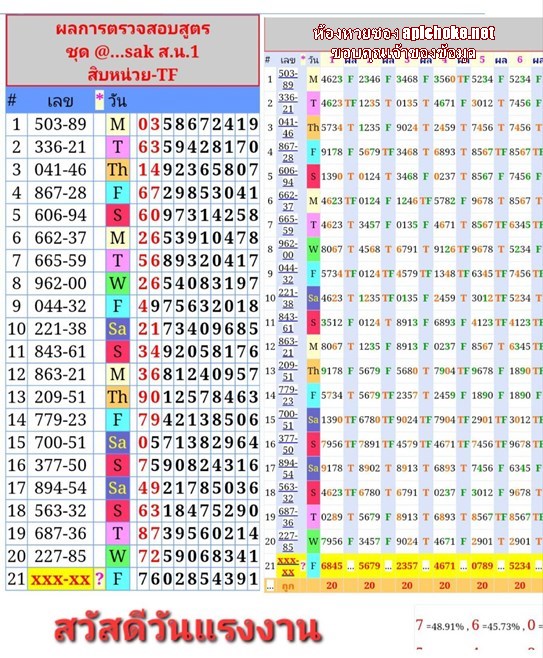This screenshot has width=543, height=658.
Task: Click the red S day cell in row 5
Action: point(117,215)
